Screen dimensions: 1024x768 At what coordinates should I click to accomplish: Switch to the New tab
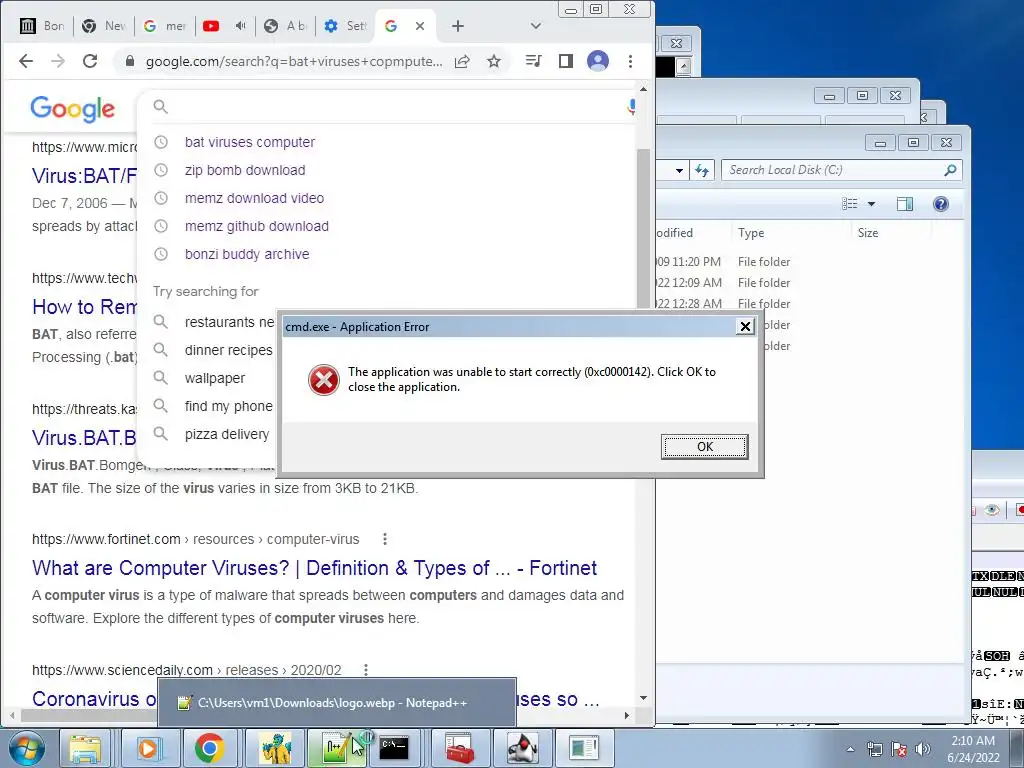104,26
